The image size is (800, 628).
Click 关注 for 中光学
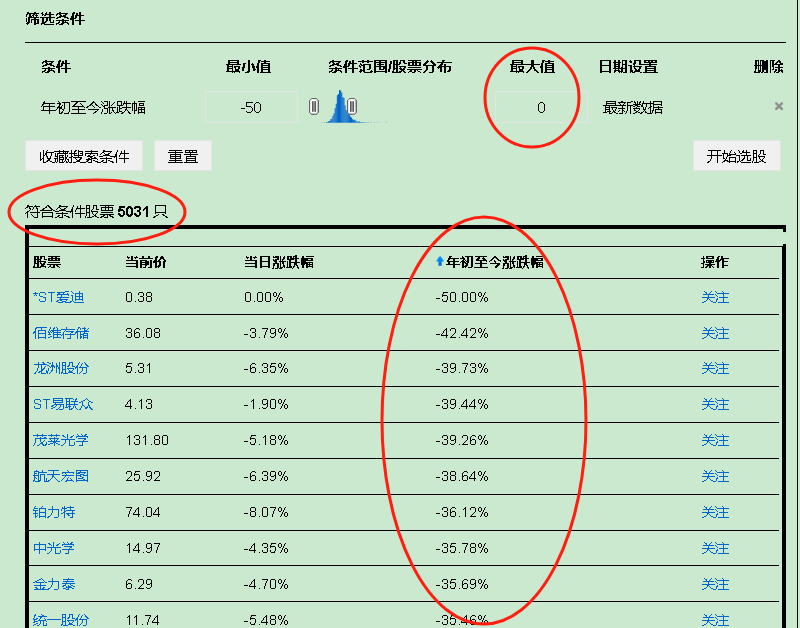[715, 548]
